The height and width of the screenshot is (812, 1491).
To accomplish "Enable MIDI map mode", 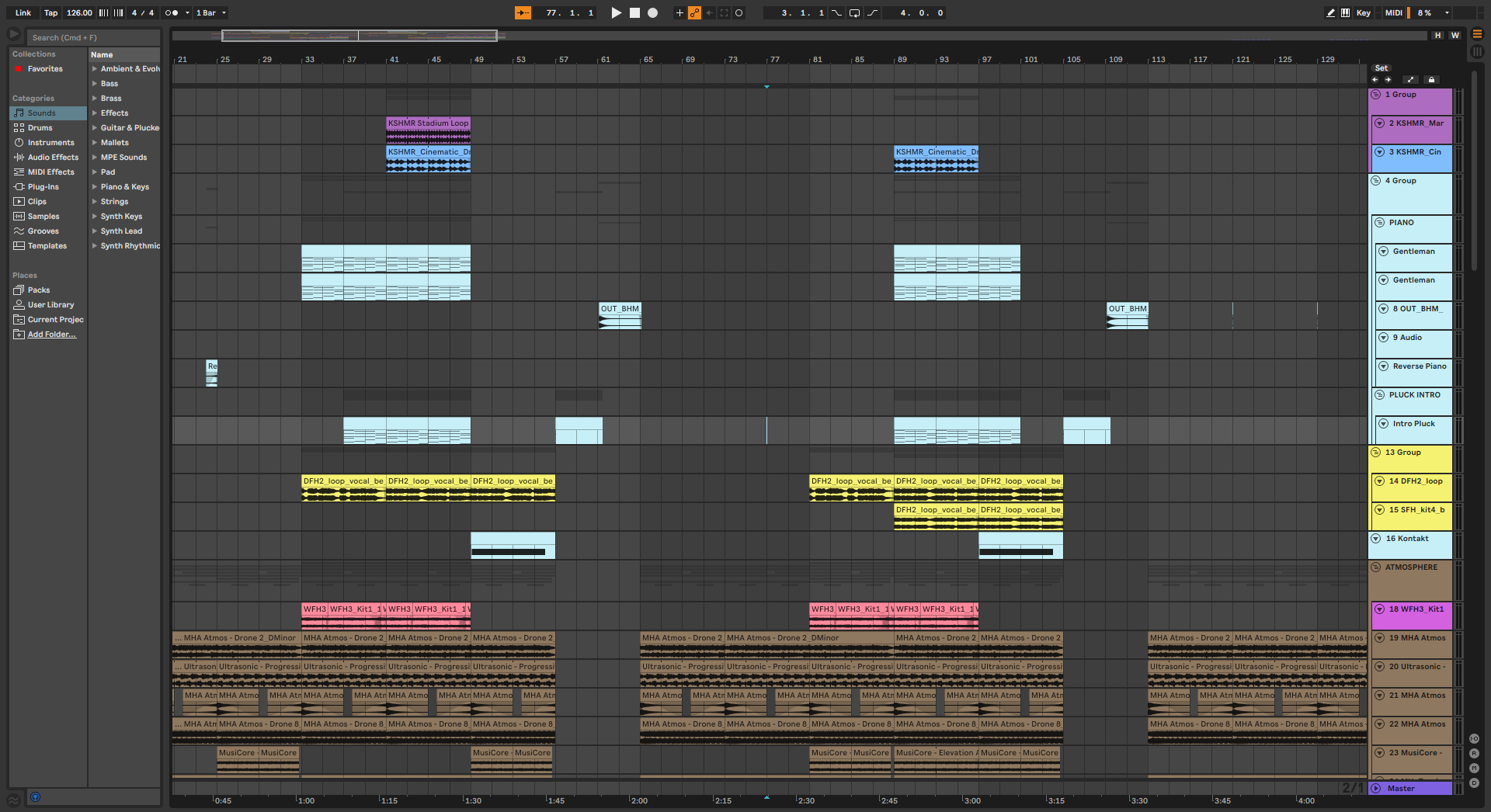I will [1394, 12].
